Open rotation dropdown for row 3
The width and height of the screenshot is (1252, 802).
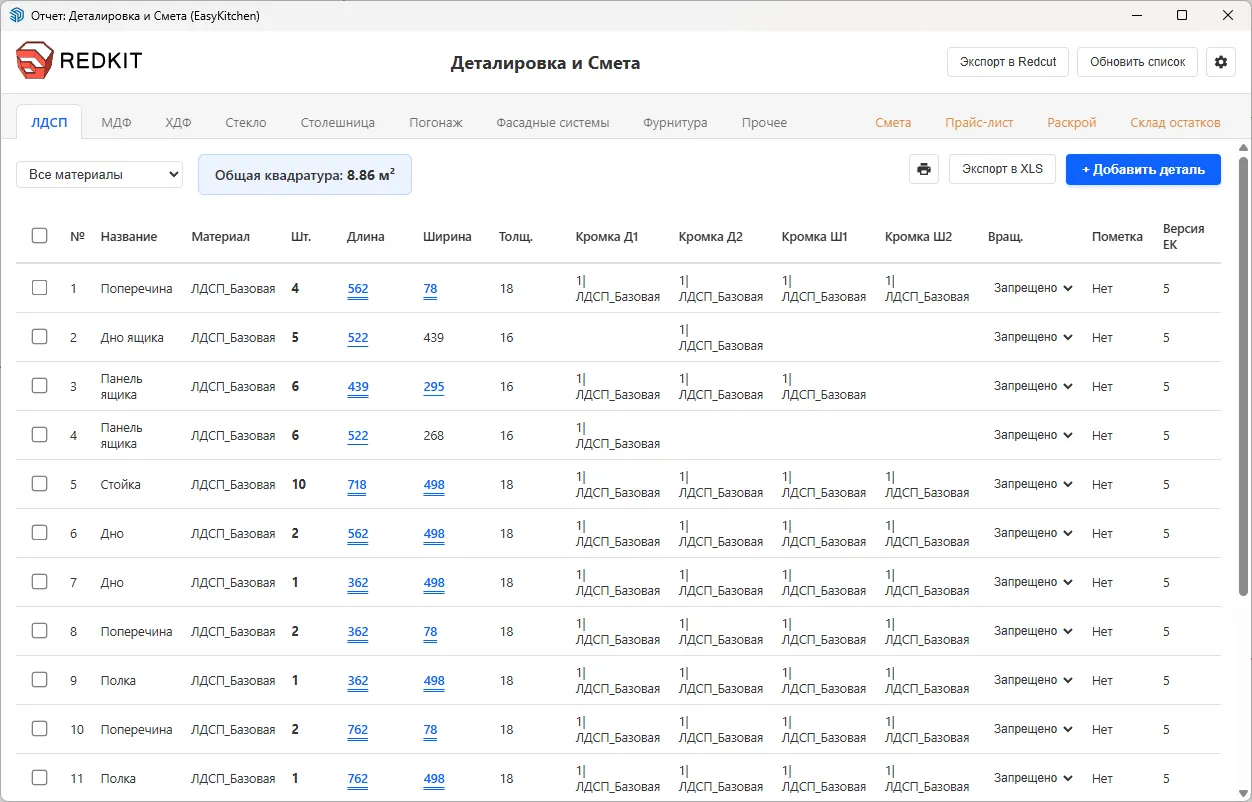[x=1033, y=386]
